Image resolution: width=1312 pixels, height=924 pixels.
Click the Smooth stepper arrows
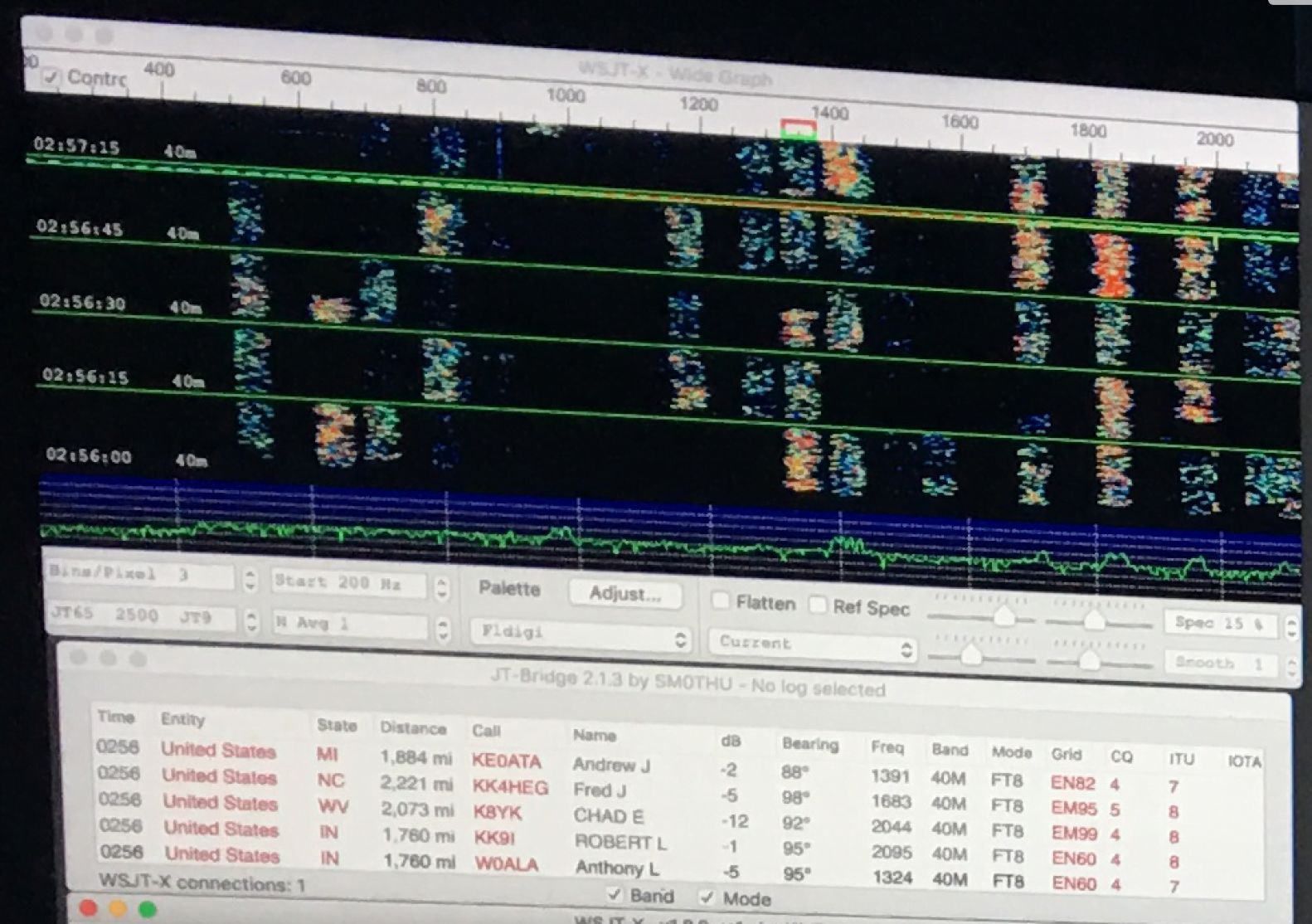pyautogui.click(x=1291, y=666)
